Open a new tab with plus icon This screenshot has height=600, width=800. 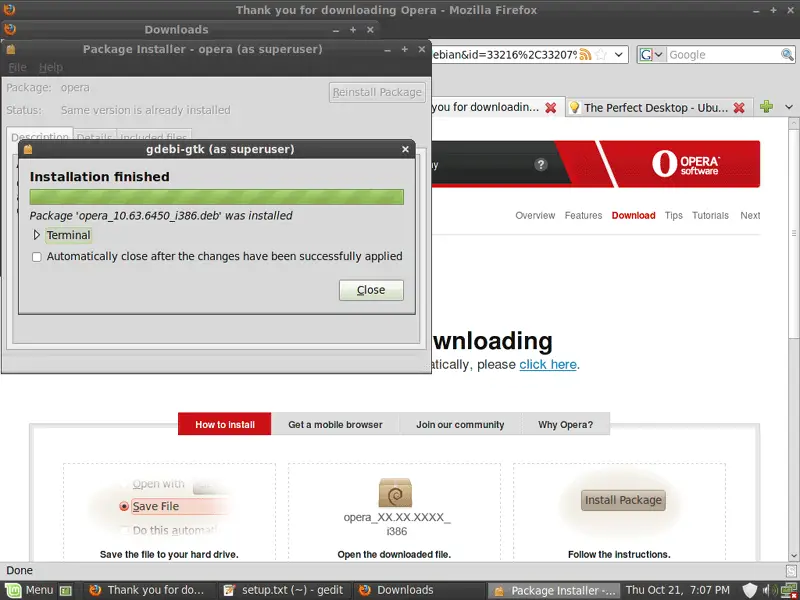(x=766, y=107)
